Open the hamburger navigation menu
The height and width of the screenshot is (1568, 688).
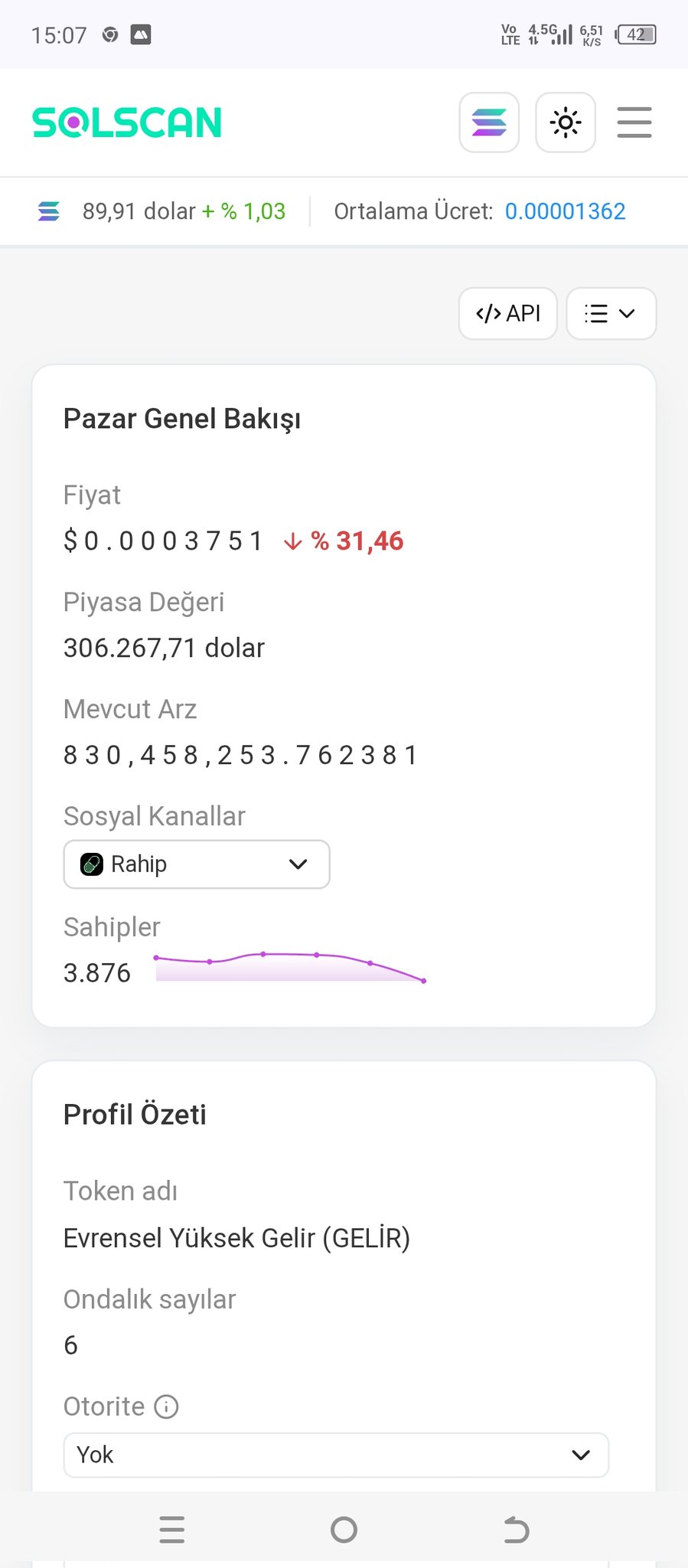[x=634, y=122]
